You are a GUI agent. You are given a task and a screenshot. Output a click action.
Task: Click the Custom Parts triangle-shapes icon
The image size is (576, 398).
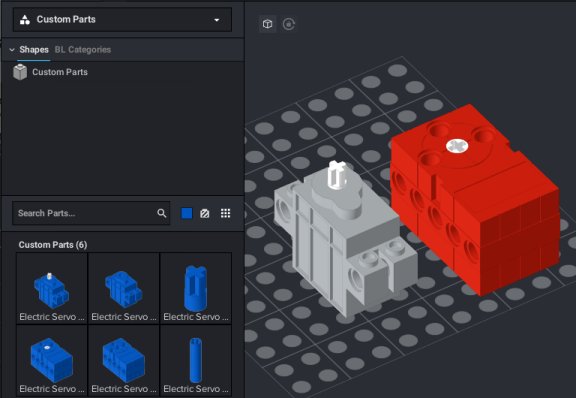25,19
